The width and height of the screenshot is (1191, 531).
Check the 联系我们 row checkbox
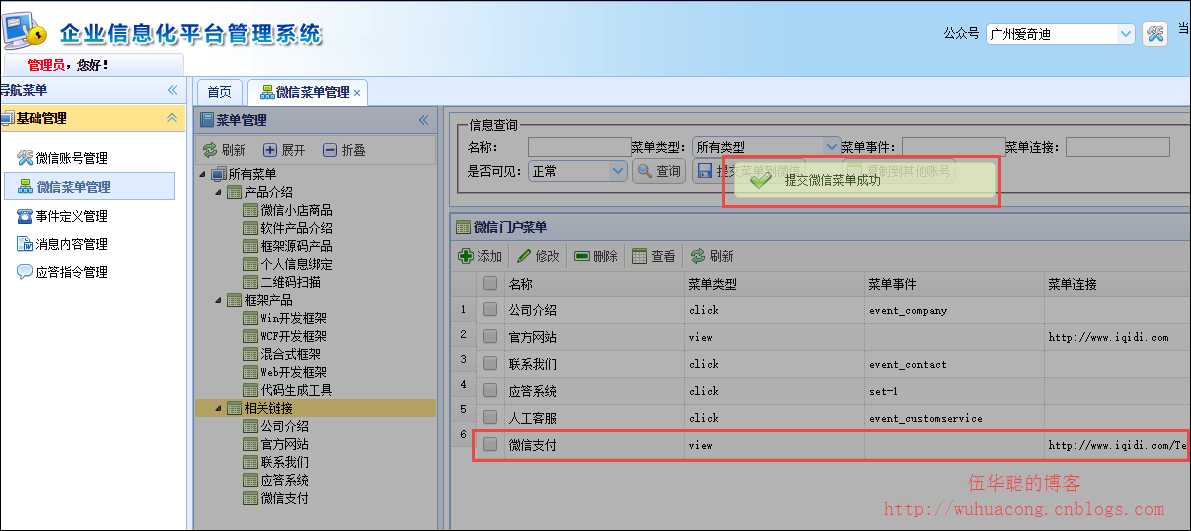490,363
